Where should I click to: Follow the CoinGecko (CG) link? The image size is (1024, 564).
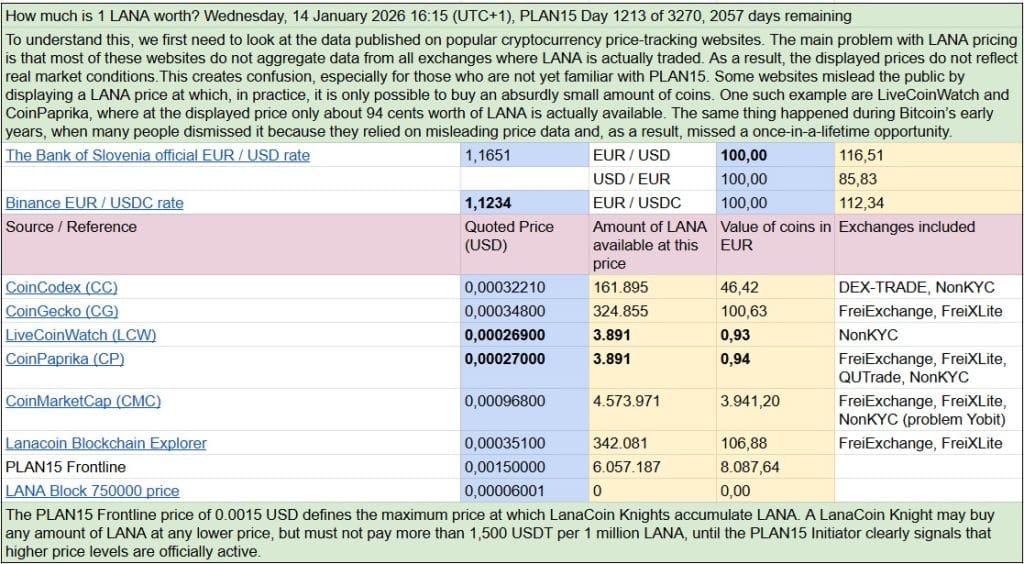[62, 311]
